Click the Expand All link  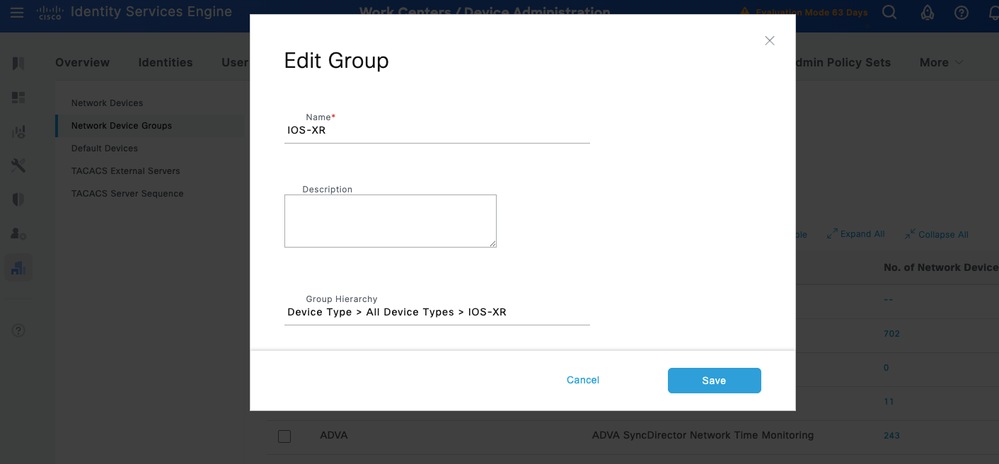click(862, 234)
